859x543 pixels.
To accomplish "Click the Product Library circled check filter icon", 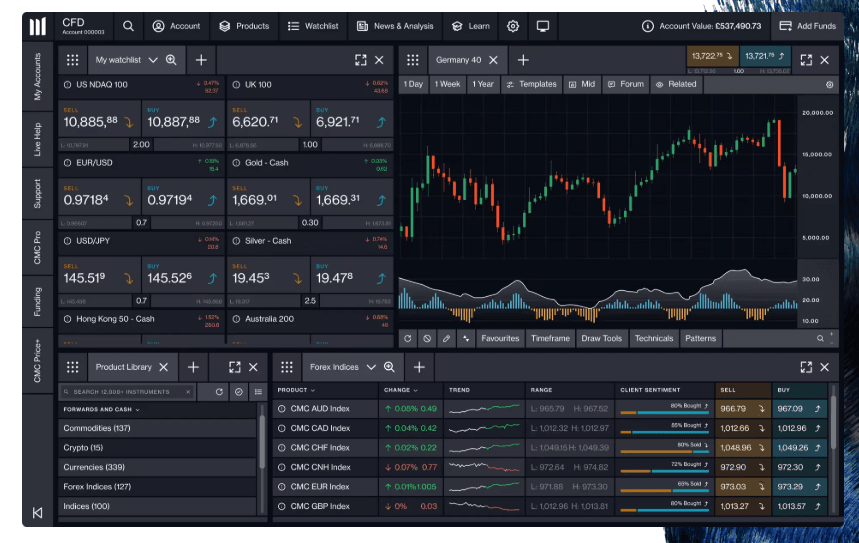I will (x=239, y=392).
